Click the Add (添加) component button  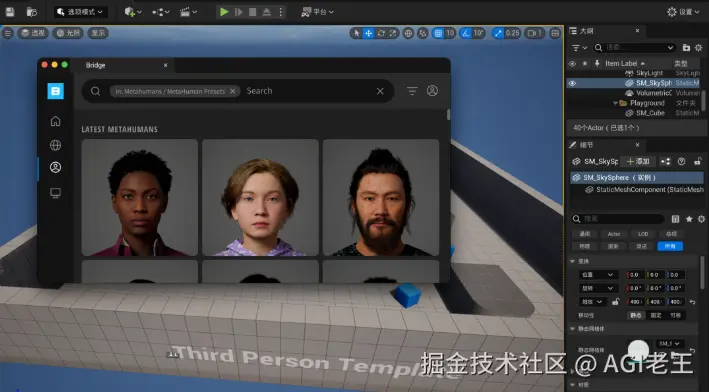(638, 161)
